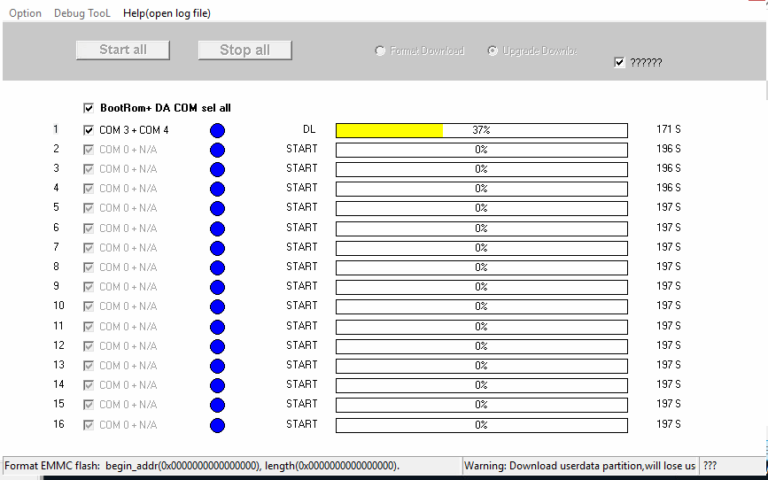The image size is (768, 480).
Task: Select the Format Download radio option
Action: (380, 51)
